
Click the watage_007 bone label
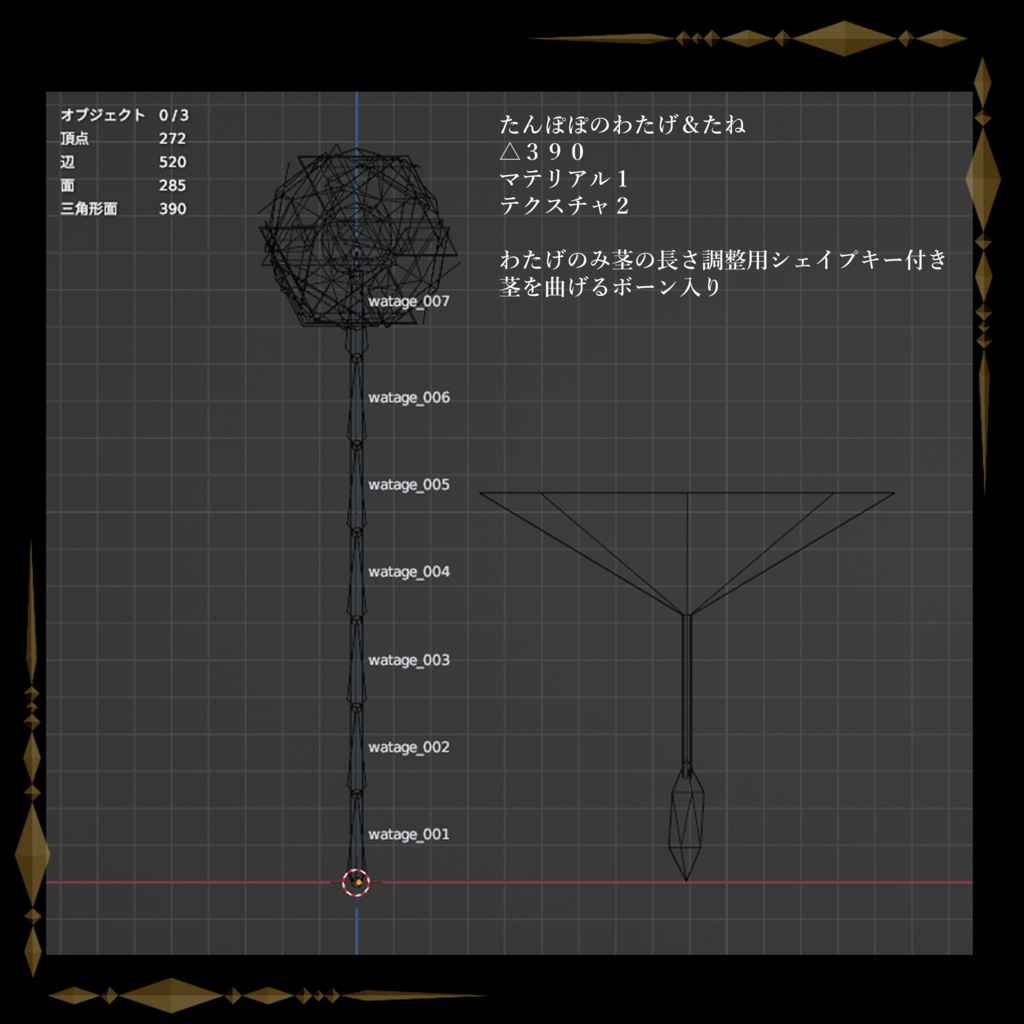click(x=409, y=302)
